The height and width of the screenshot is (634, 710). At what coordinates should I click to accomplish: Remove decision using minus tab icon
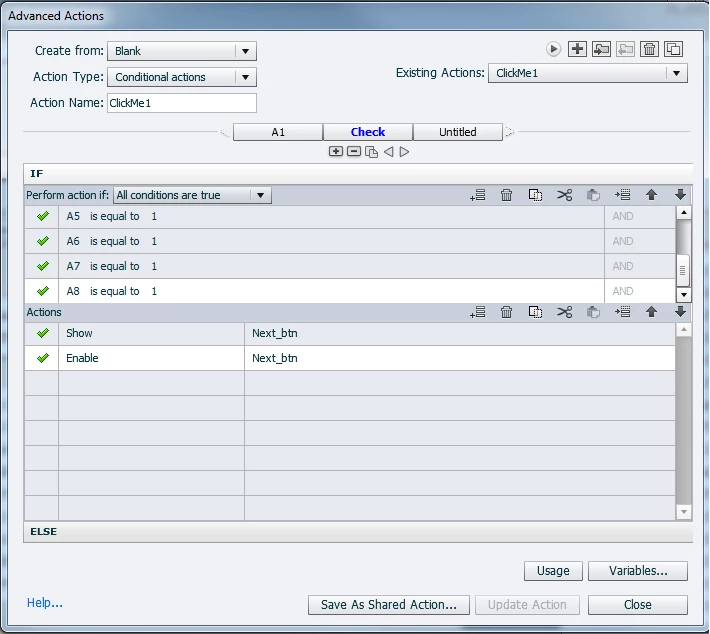[x=354, y=151]
